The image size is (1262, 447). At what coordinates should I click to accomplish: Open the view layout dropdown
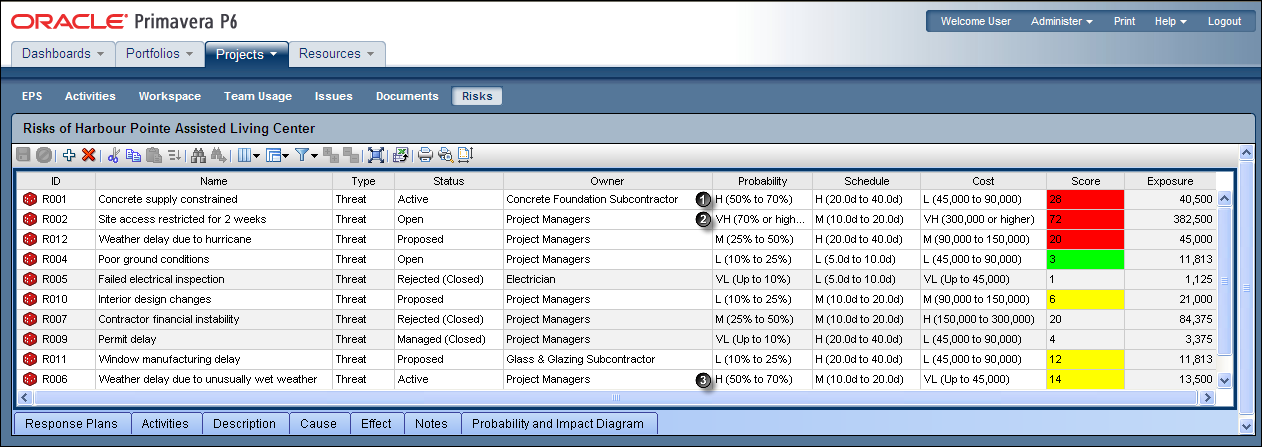point(277,155)
